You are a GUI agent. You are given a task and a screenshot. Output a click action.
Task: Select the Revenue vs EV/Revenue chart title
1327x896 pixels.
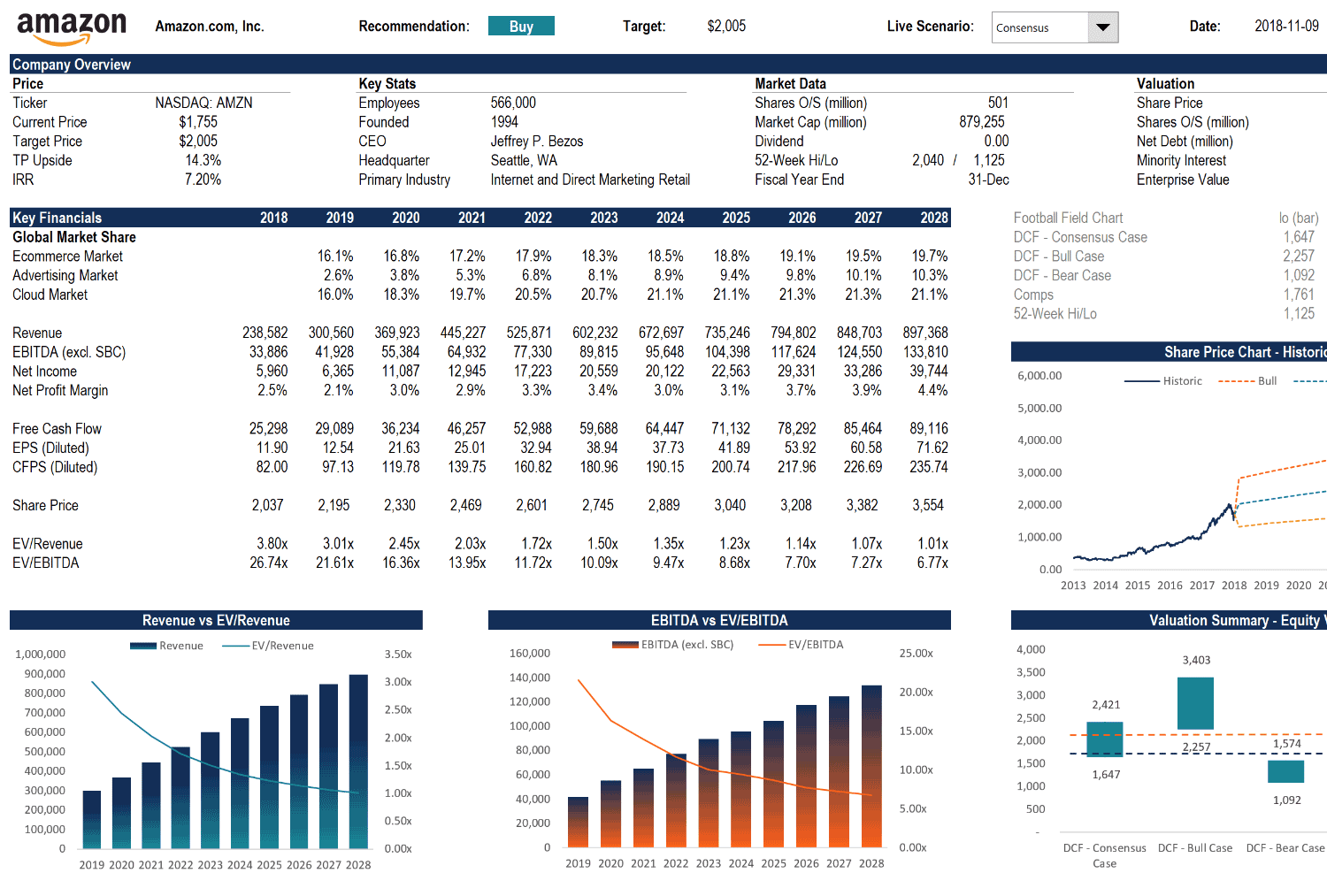pyautogui.click(x=216, y=620)
